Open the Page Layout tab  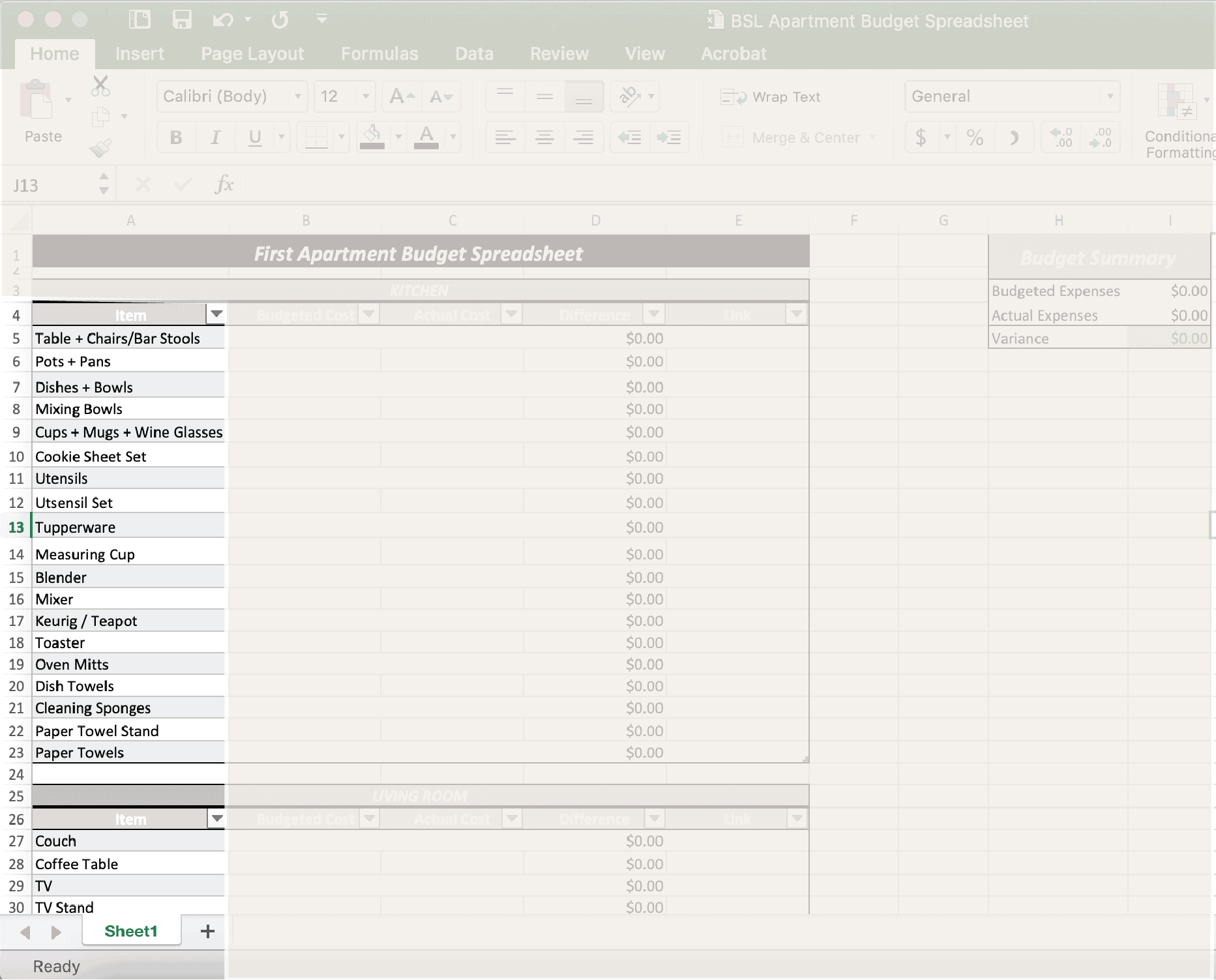point(252,53)
